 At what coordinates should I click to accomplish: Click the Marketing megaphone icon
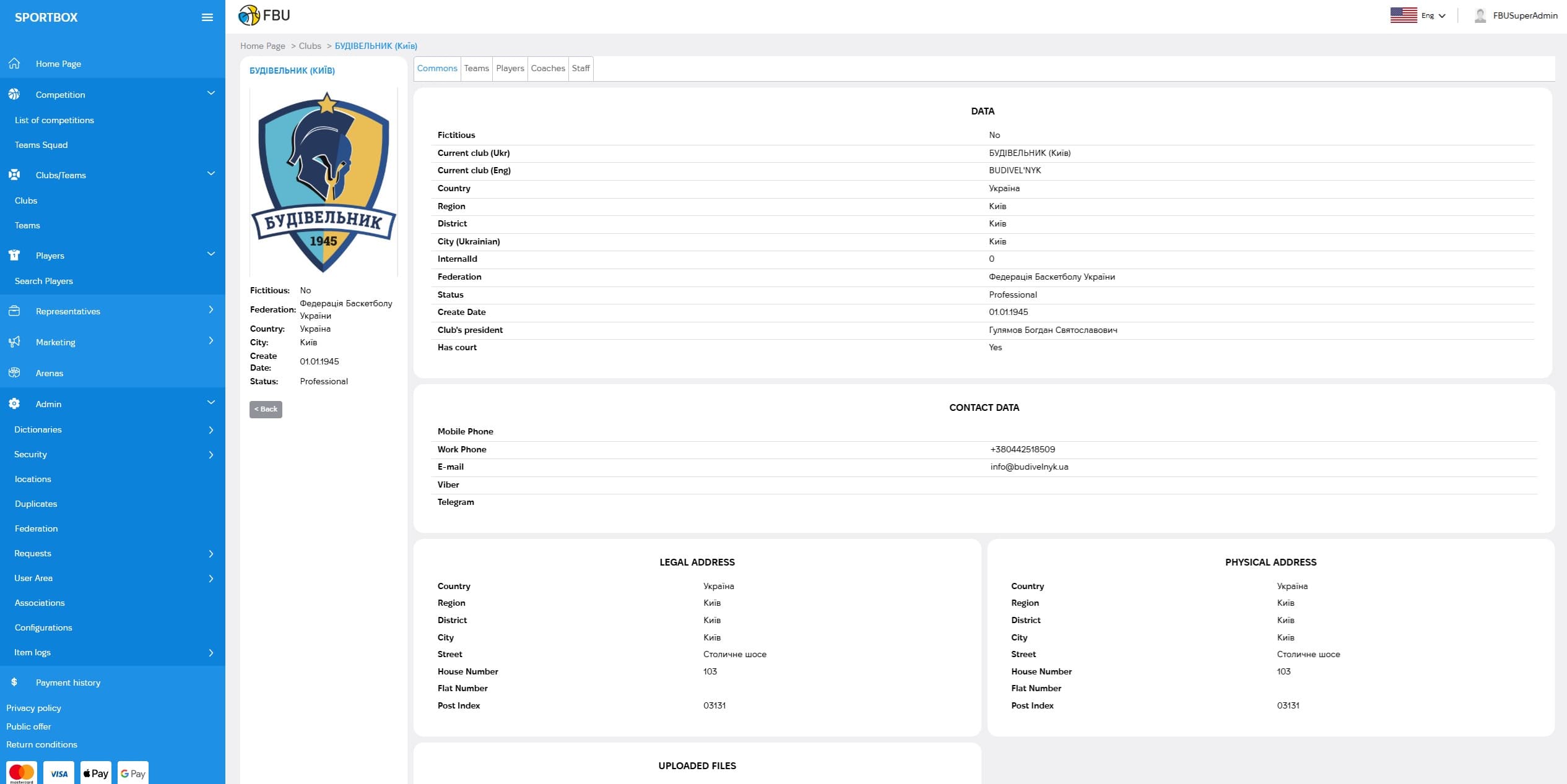click(x=14, y=342)
